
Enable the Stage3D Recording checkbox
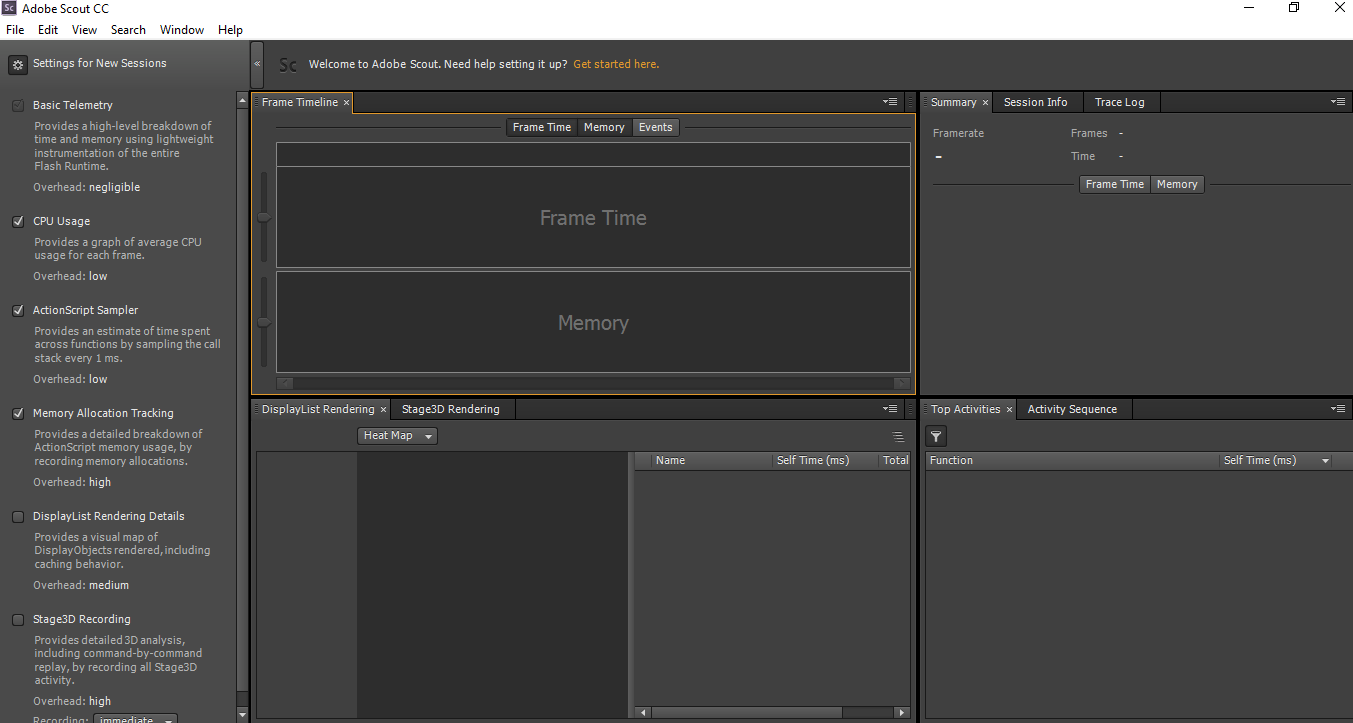[x=18, y=619]
